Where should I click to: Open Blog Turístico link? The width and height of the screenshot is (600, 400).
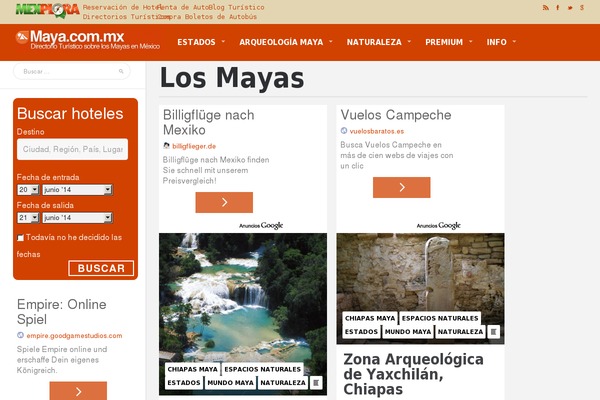pos(237,7)
